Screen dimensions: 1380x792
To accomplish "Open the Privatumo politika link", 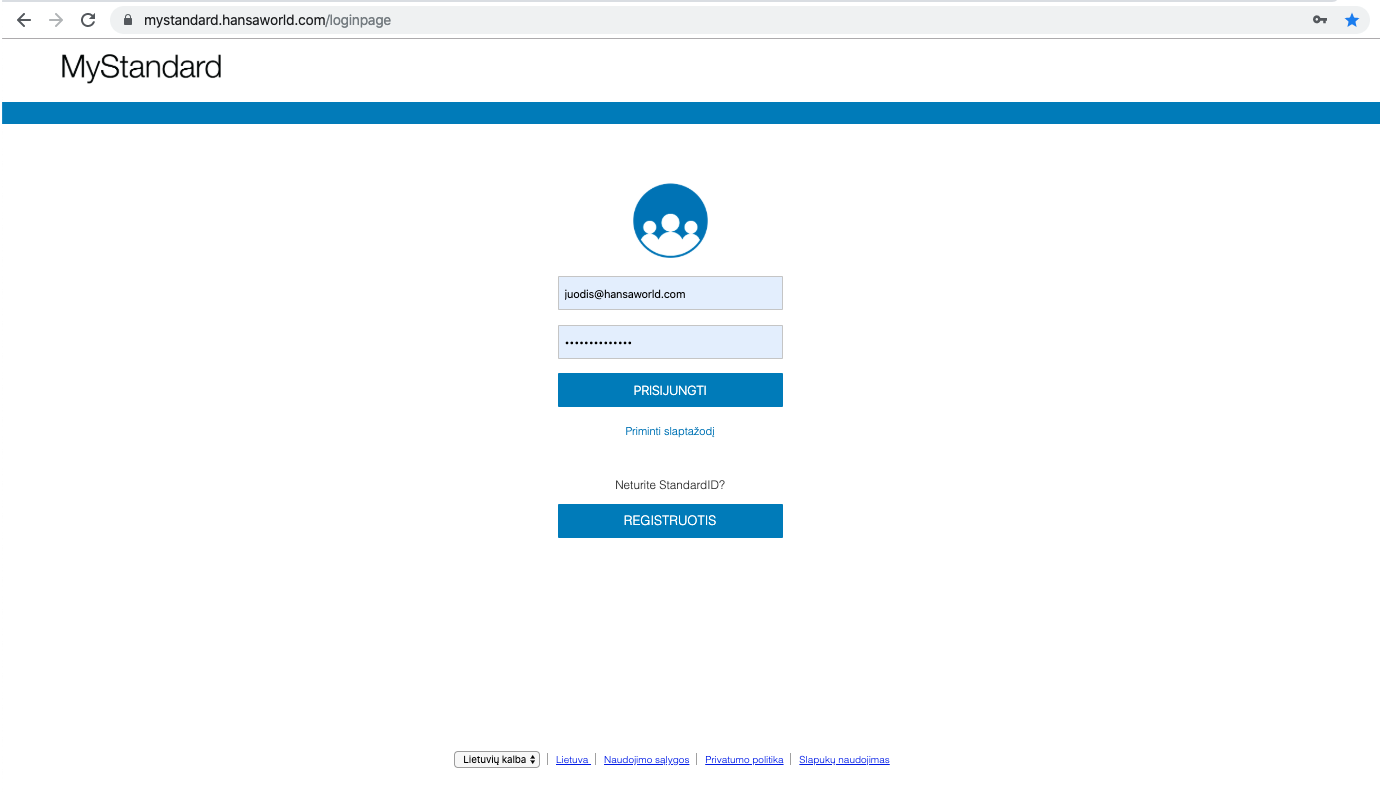I will [x=744, y=760].
